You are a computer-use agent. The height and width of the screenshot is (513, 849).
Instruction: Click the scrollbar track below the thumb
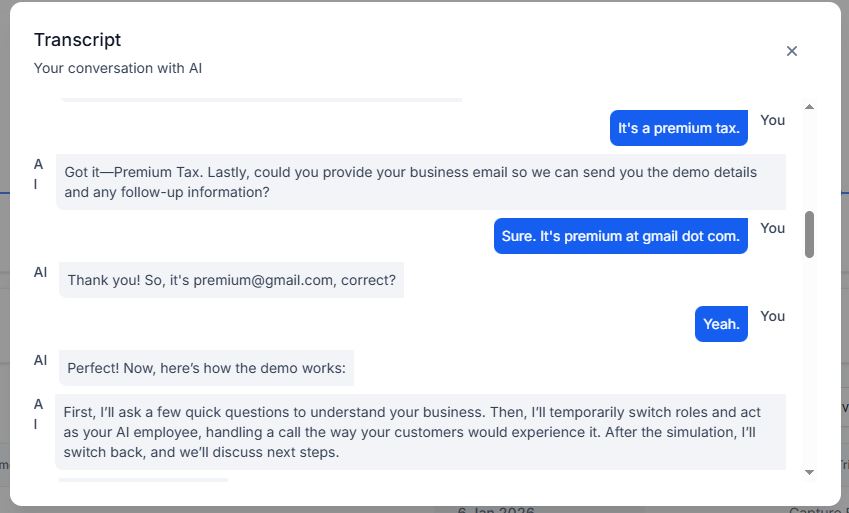[x=809, y=363]
